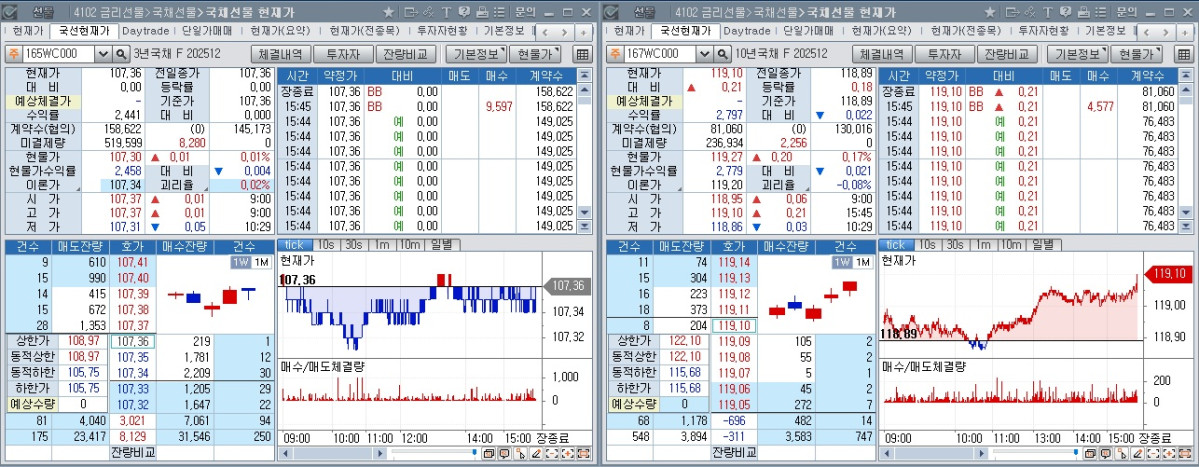Click zoom-in plus icon under right chart

pyautogui.click(x=1168, y=453)
